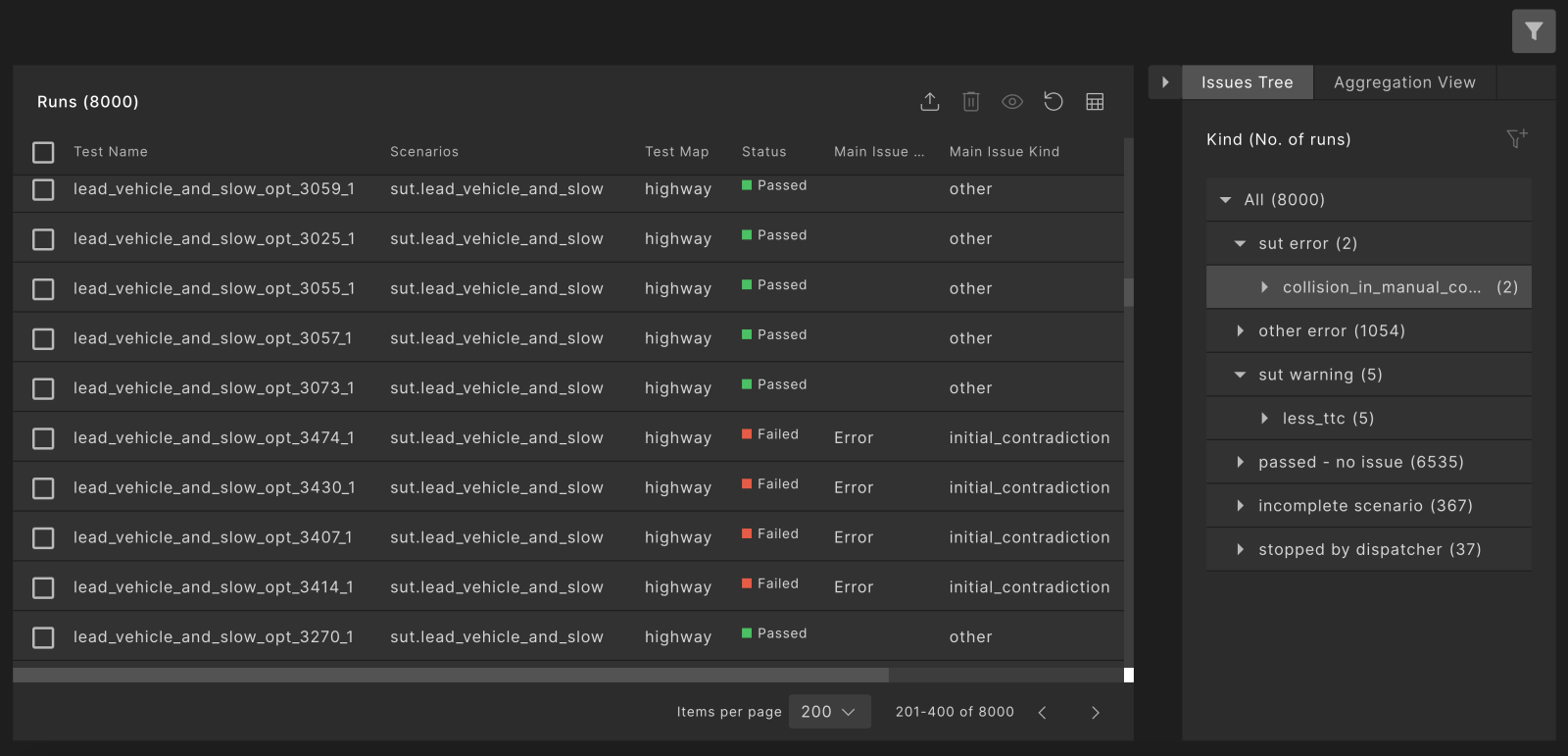
Task: Open the table columns grid icon
Action: (1095, 102)
